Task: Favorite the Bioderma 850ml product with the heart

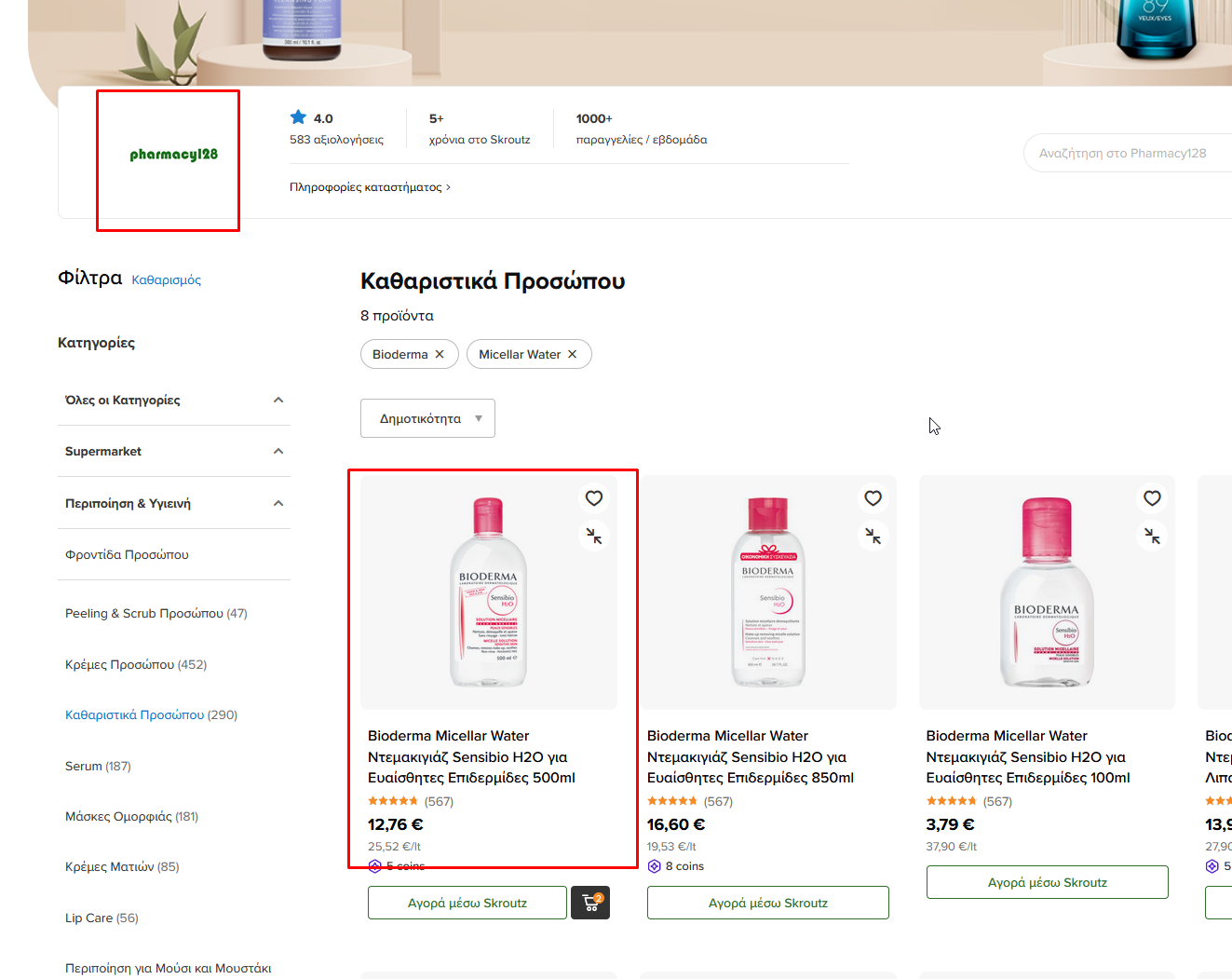Action: pyautogui.click(x=873, y=498)
